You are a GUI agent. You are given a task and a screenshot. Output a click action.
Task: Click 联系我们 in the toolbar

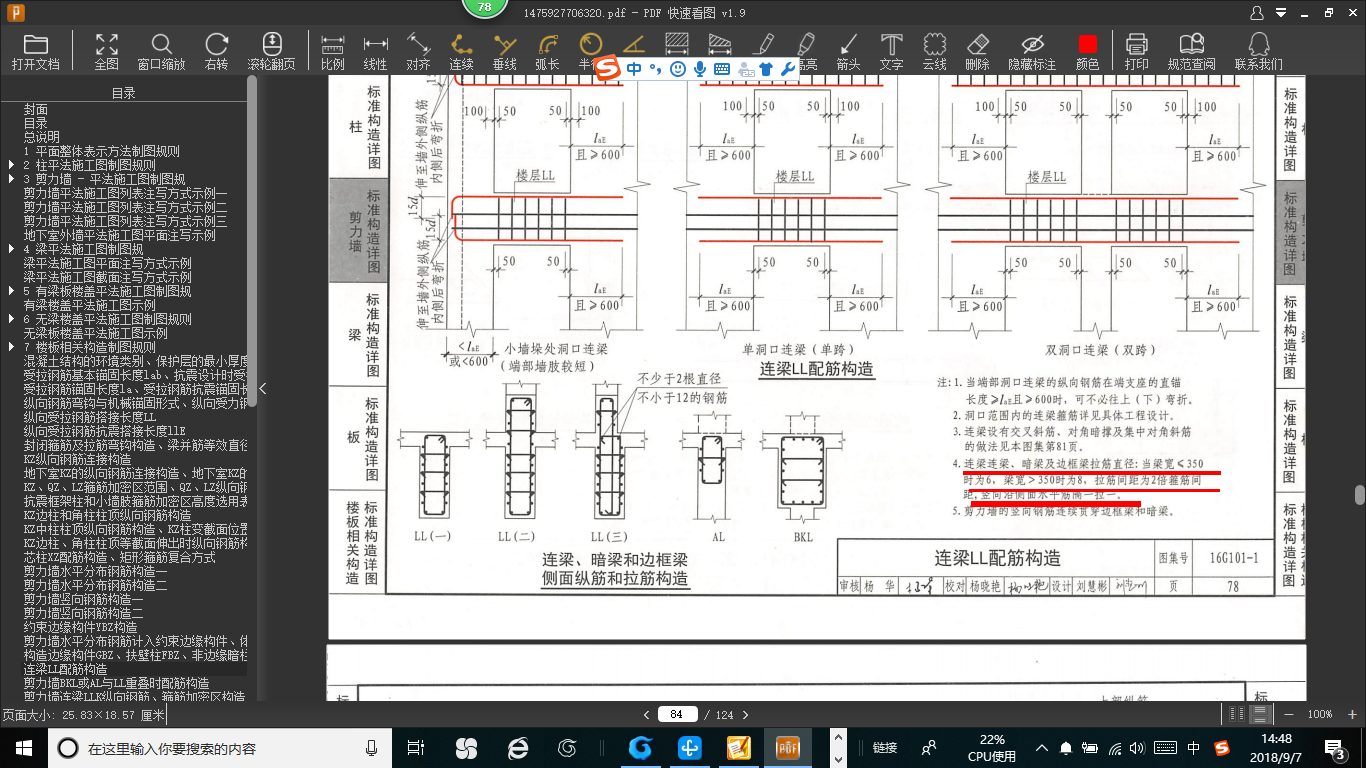point(1257,47)
